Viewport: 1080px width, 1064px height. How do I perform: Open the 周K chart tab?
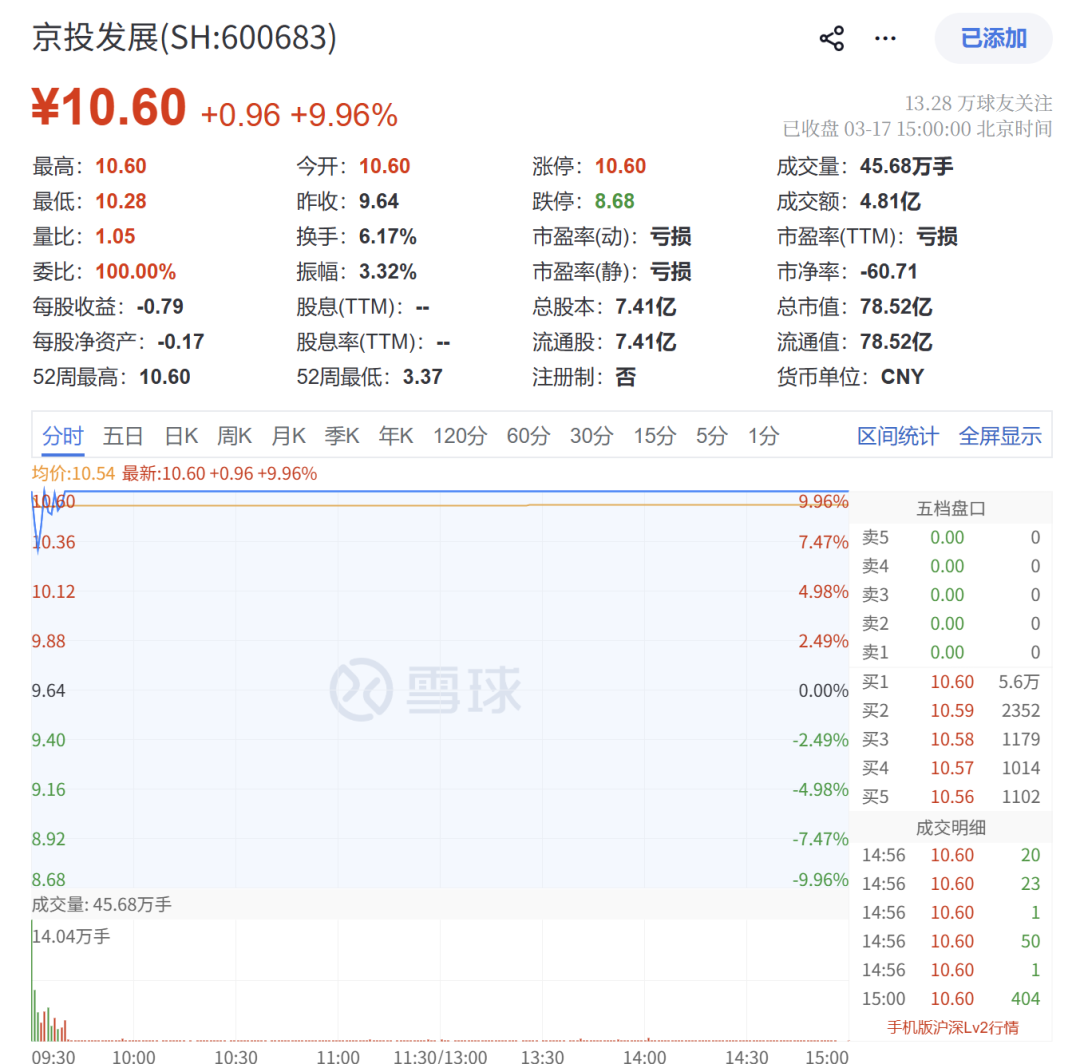[x=234, y=436]
